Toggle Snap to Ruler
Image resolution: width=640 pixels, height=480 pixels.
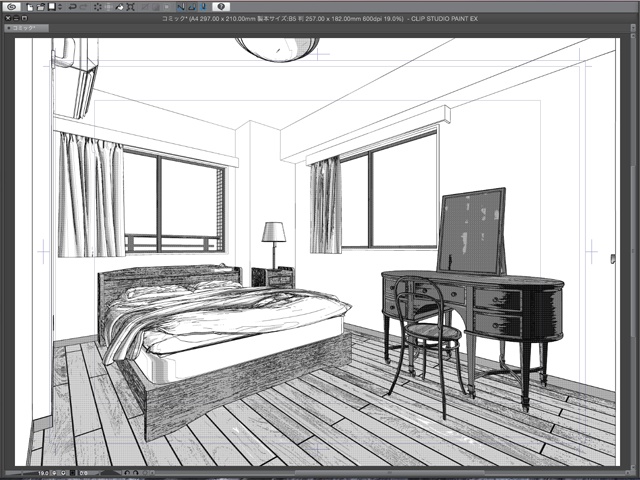(181, 7)
